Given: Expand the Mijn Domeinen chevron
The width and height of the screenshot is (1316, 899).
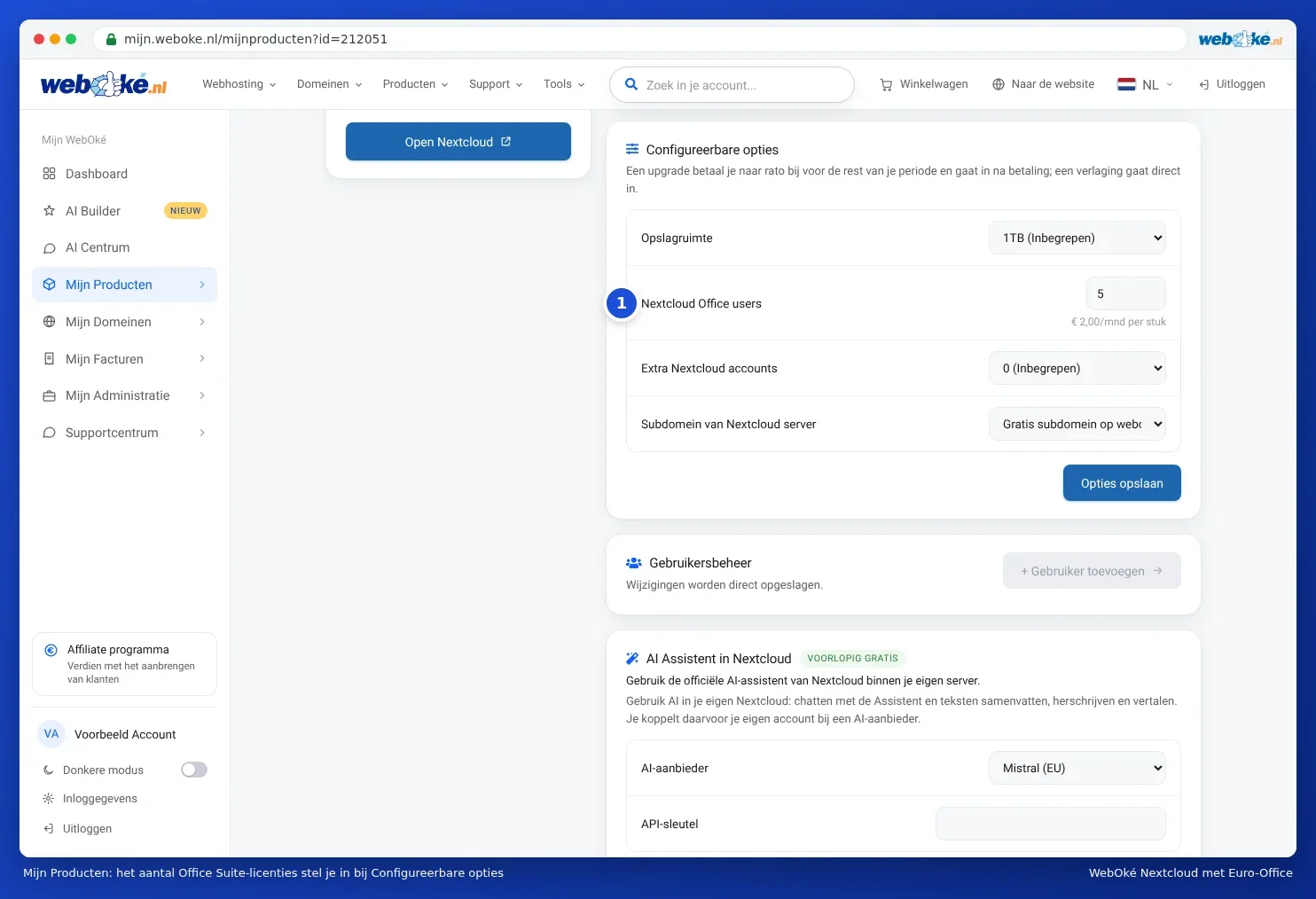Looking at the screenshot, I should tap(202, 322).
